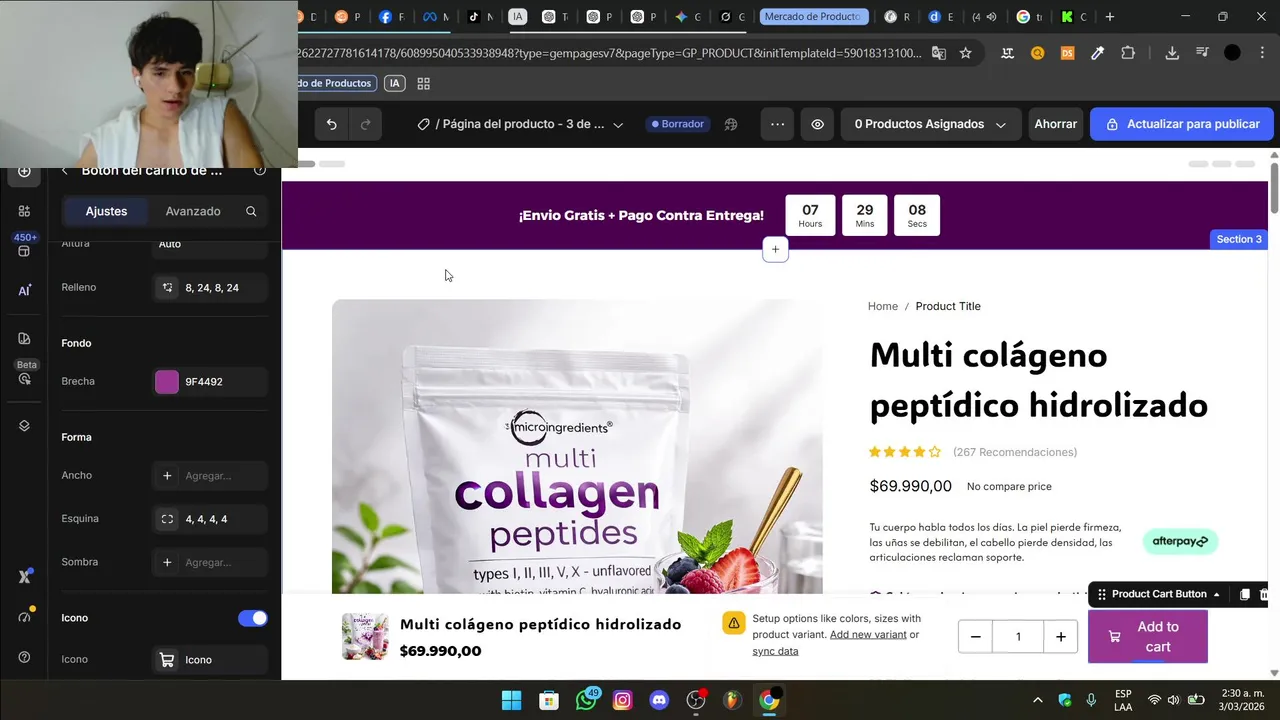Click the Add new variant link
This screenshot has height=720, width=1280.
[x=868, y=635]
